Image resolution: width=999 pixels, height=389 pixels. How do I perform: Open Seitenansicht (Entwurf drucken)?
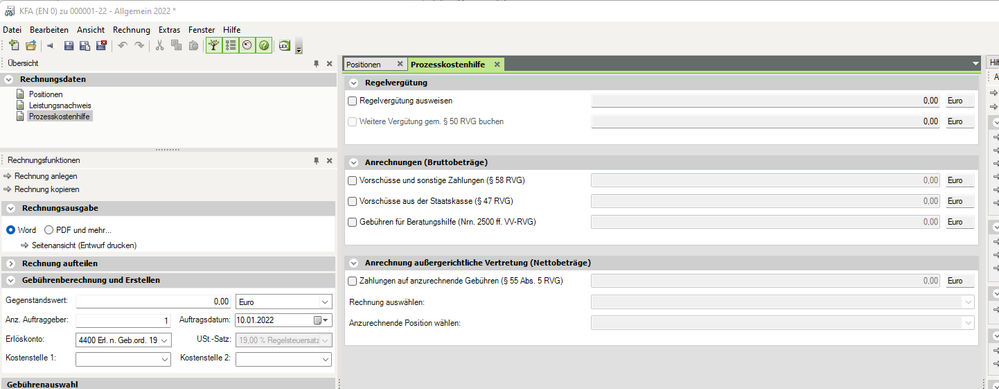tap(84, 245)
